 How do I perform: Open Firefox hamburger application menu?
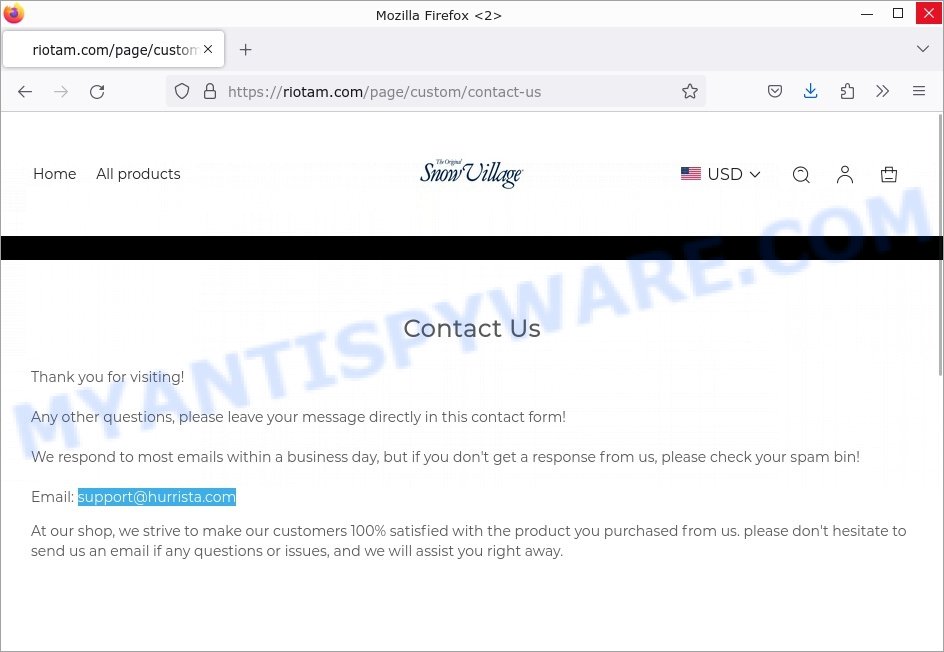click(x=919, y=91)
